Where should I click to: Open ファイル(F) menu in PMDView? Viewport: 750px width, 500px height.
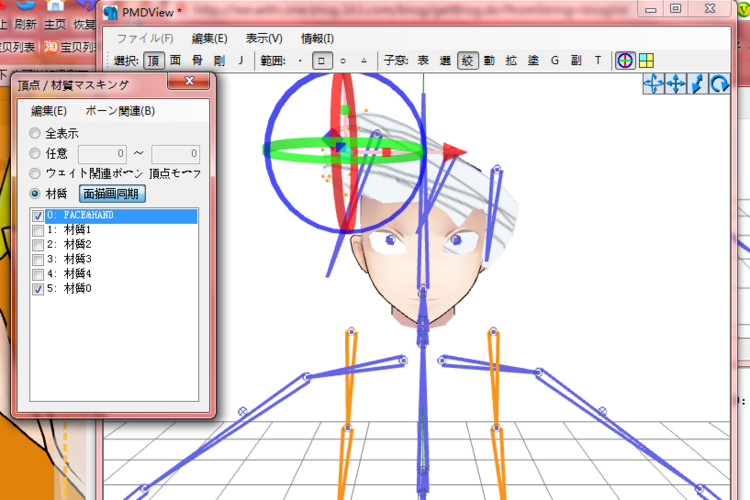click(x=145, y=38)
